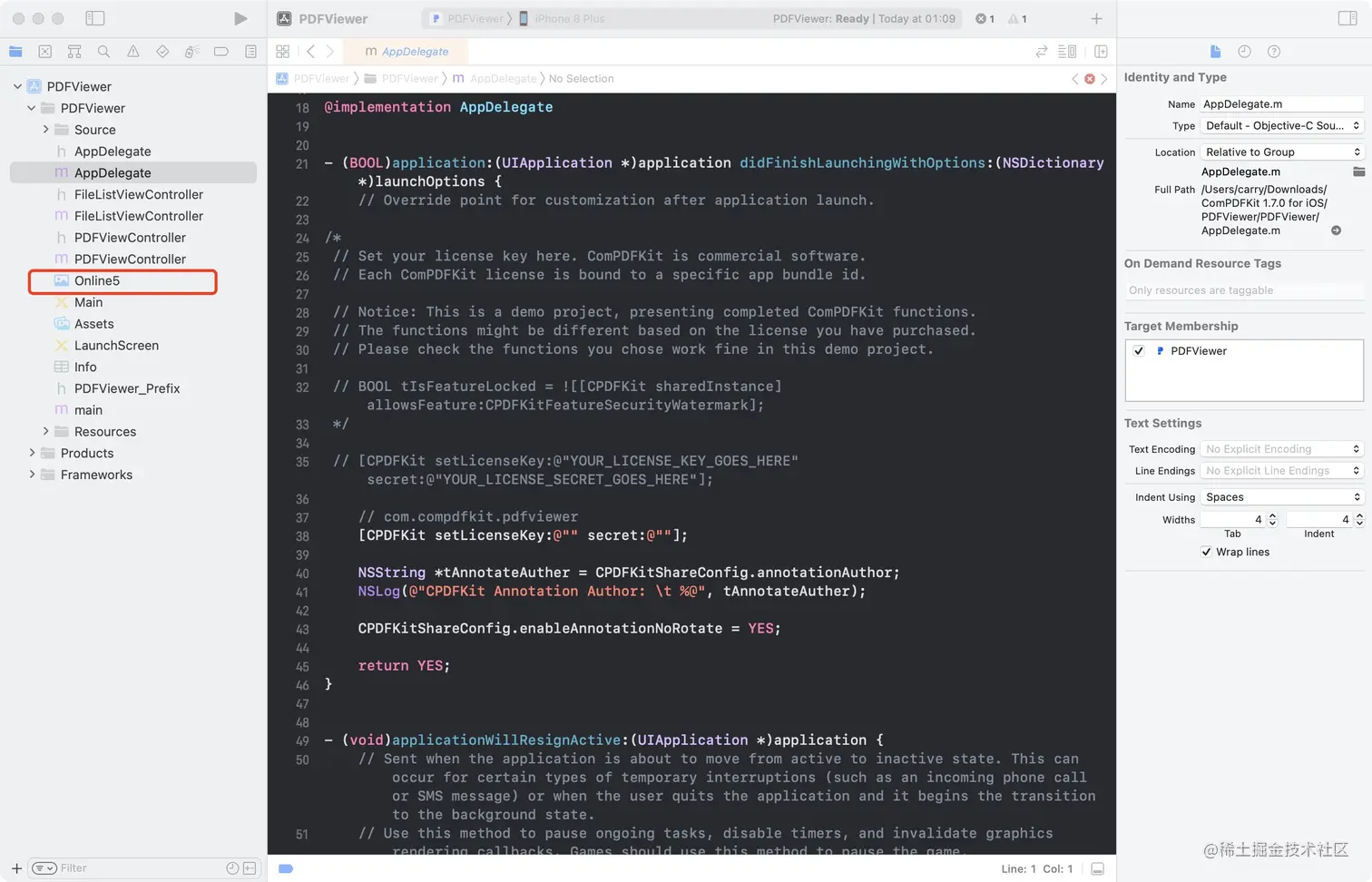
Task: Show the Quick Help inspector icon
Action: click(1274, 52)
